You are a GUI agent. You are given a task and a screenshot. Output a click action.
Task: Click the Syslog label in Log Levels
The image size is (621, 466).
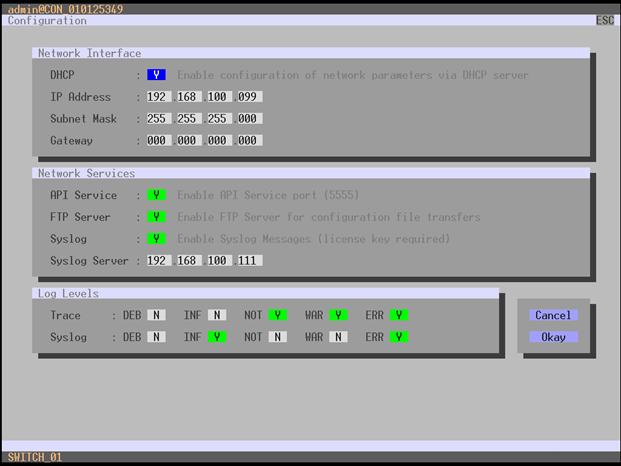[69, 337]
